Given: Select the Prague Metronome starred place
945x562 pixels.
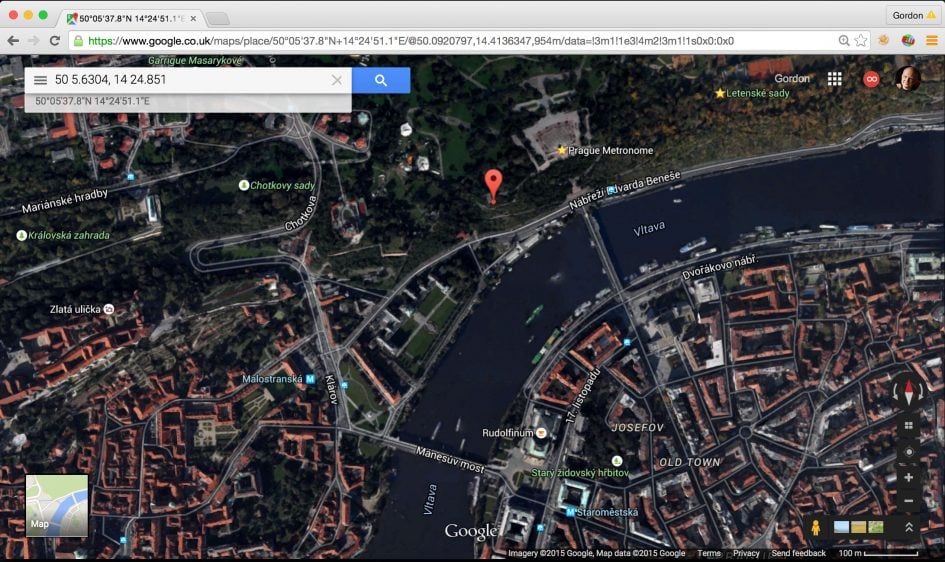Looking at the screenshot, I should (x=562, y=150).
